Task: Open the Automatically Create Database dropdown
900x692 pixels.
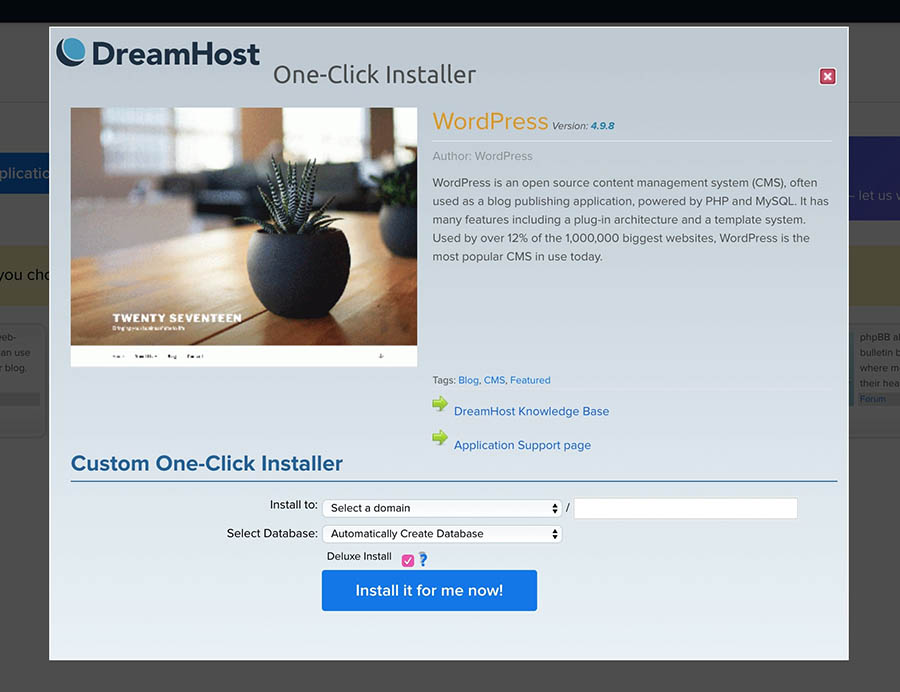Action: pos(442,534)
